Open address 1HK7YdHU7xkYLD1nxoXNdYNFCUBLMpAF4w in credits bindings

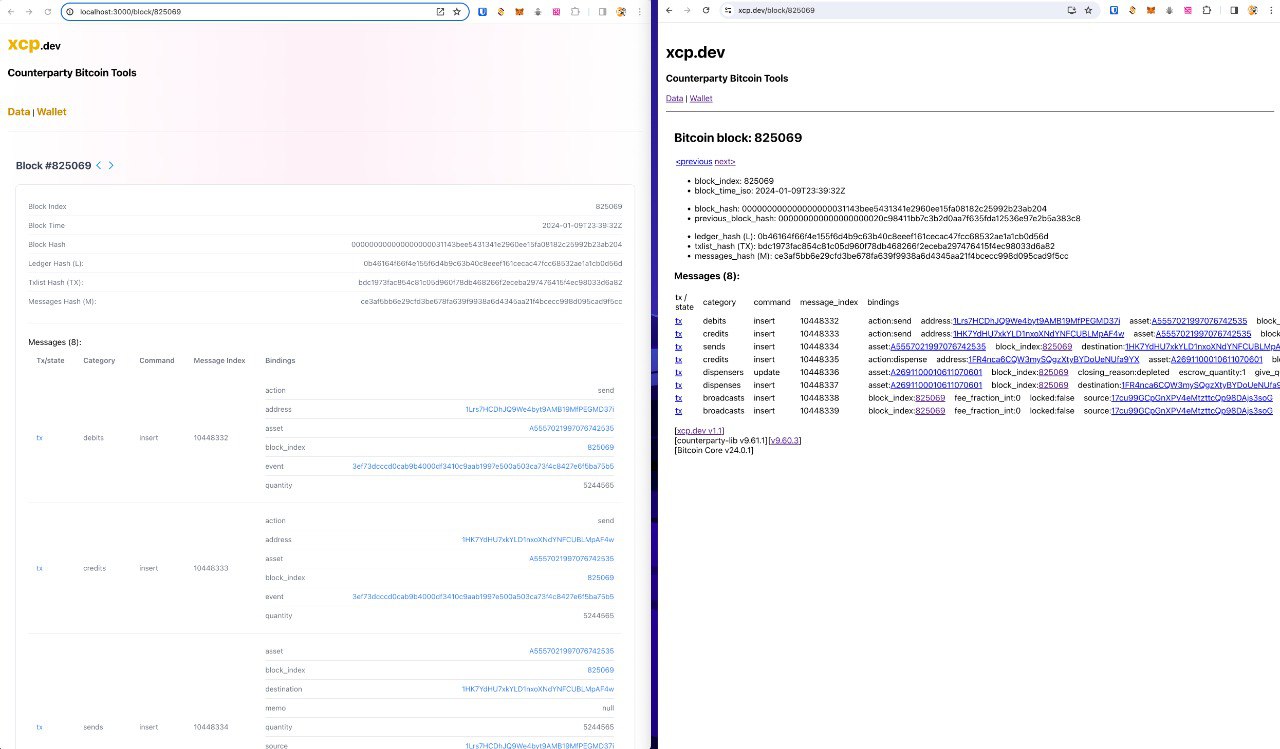click(x=538, y=539)
